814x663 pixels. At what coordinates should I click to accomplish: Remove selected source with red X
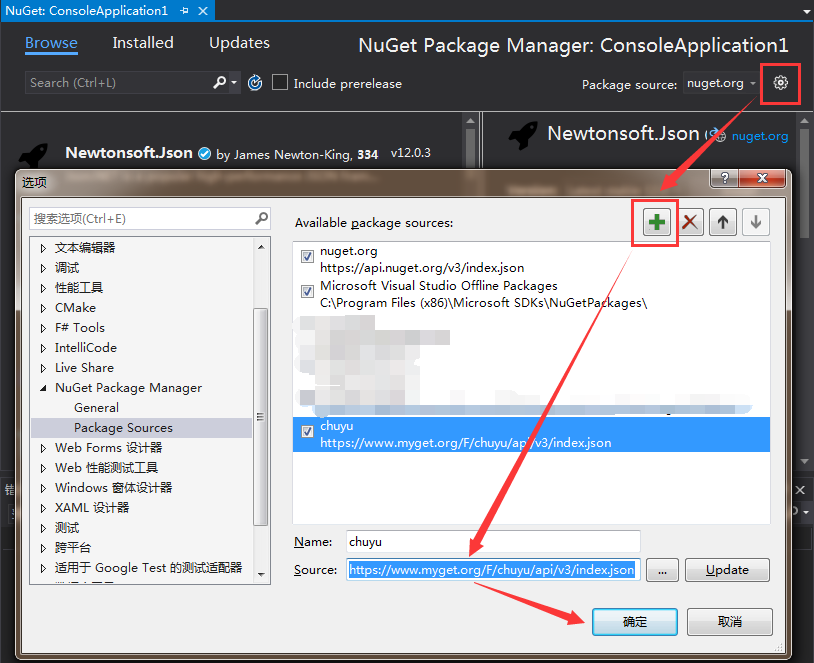690,222
